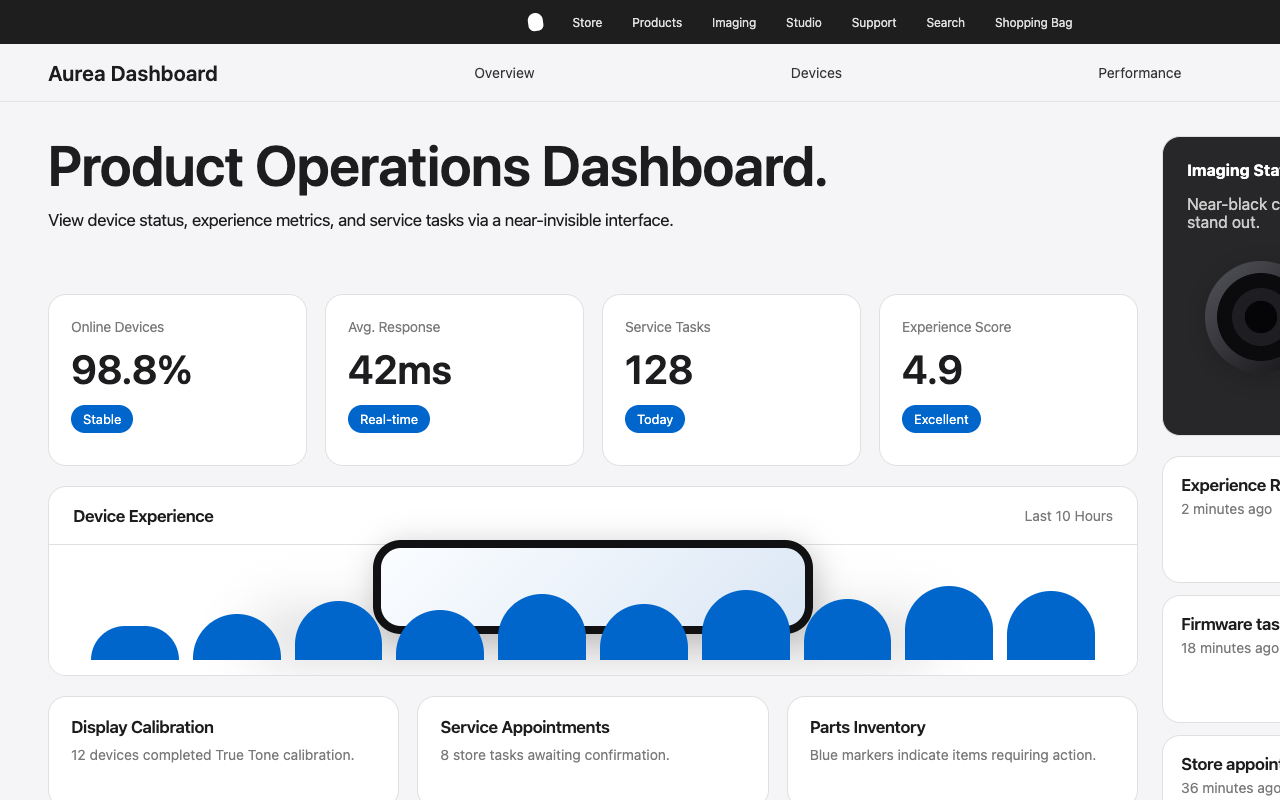Click the Real-time badge under Avg. Response

[x=389, y=419]
